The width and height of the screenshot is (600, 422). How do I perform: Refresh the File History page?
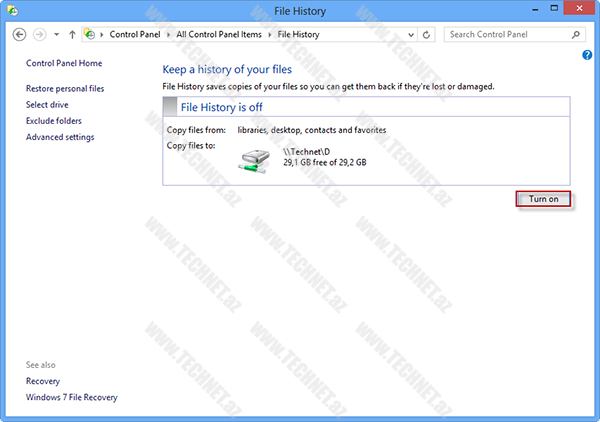(426, 35)
